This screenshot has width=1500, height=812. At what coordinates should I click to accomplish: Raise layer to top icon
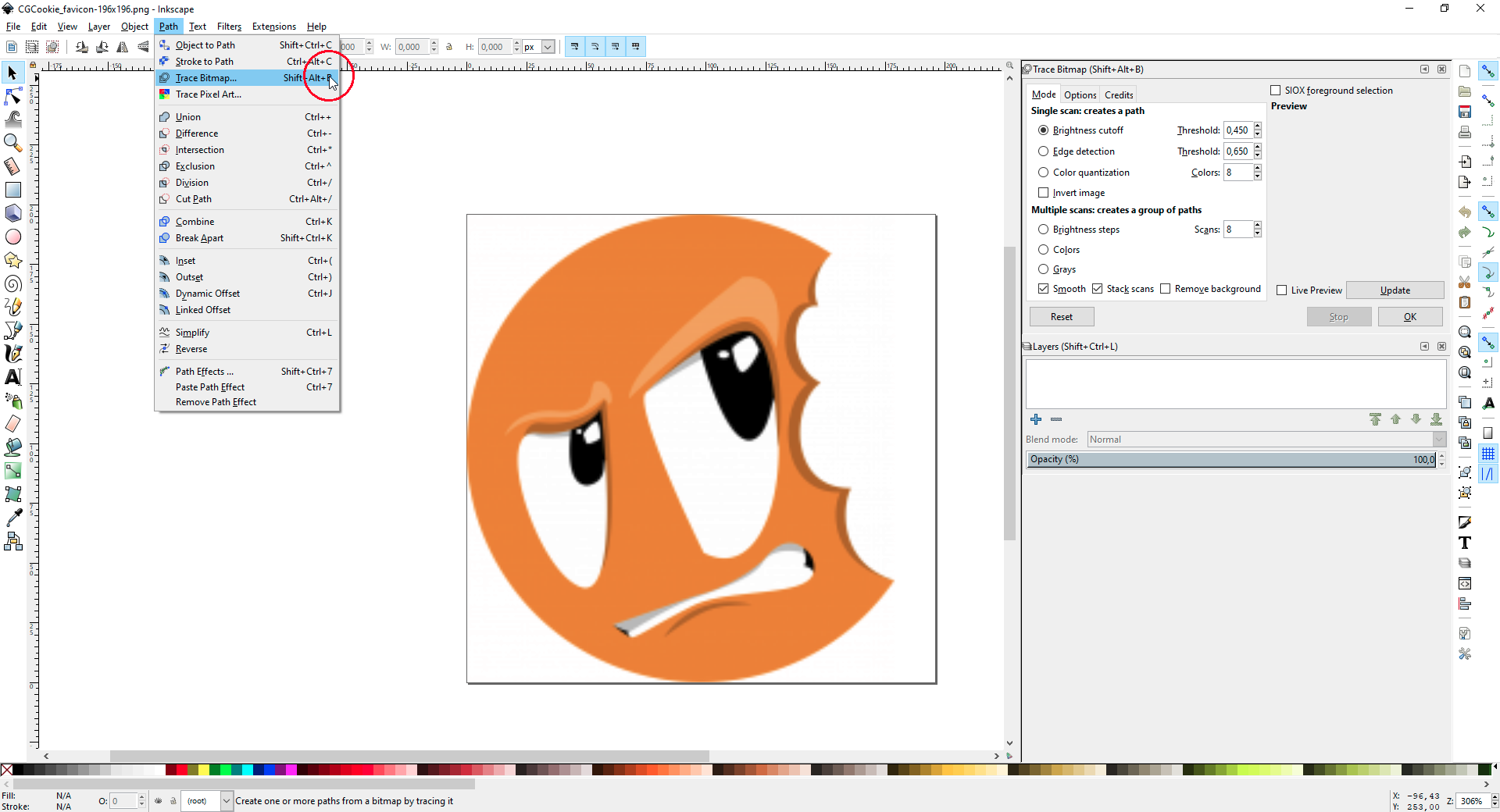click(x=1375, y=419)
